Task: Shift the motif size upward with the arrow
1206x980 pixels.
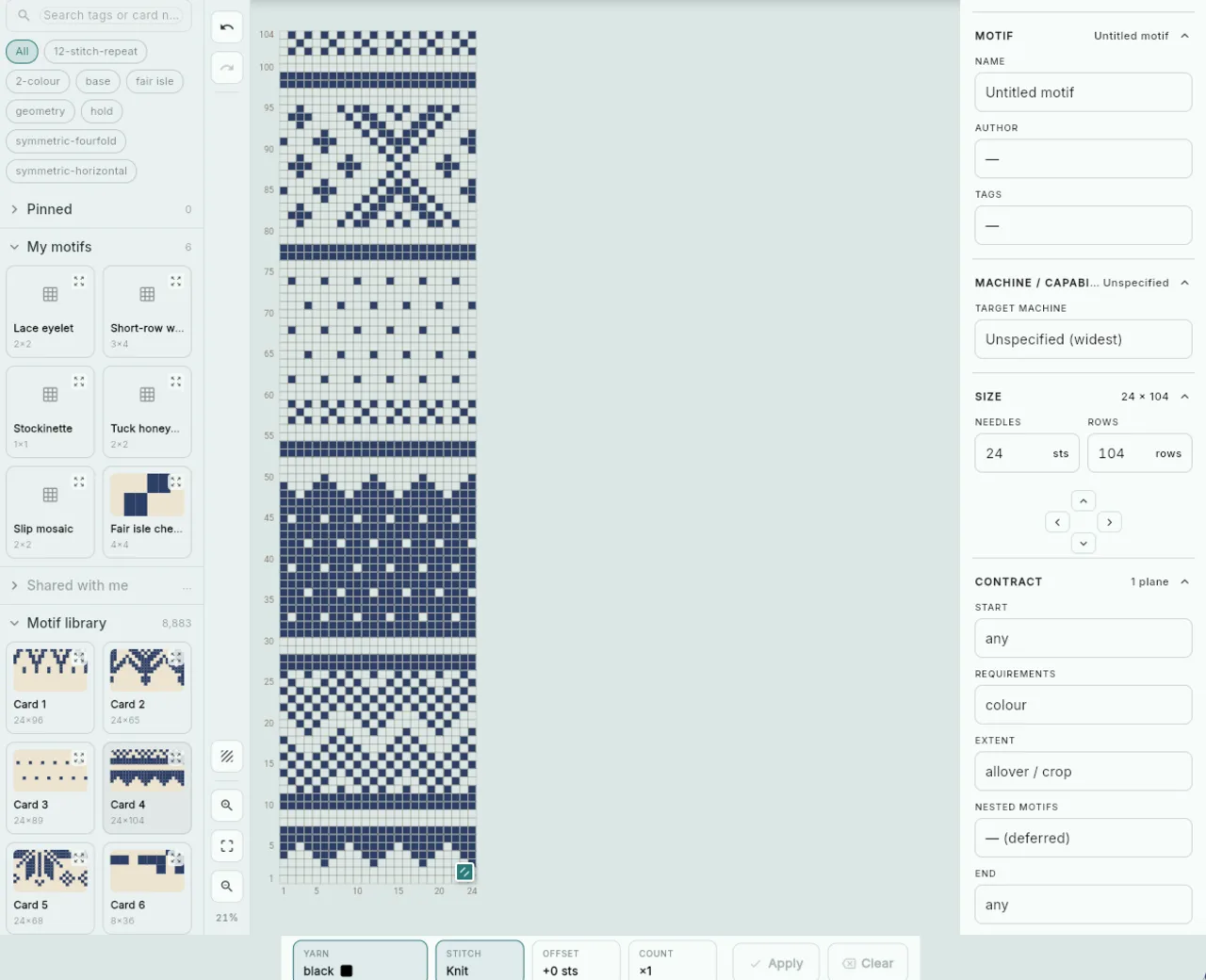Action: [x=1084, y=501]
